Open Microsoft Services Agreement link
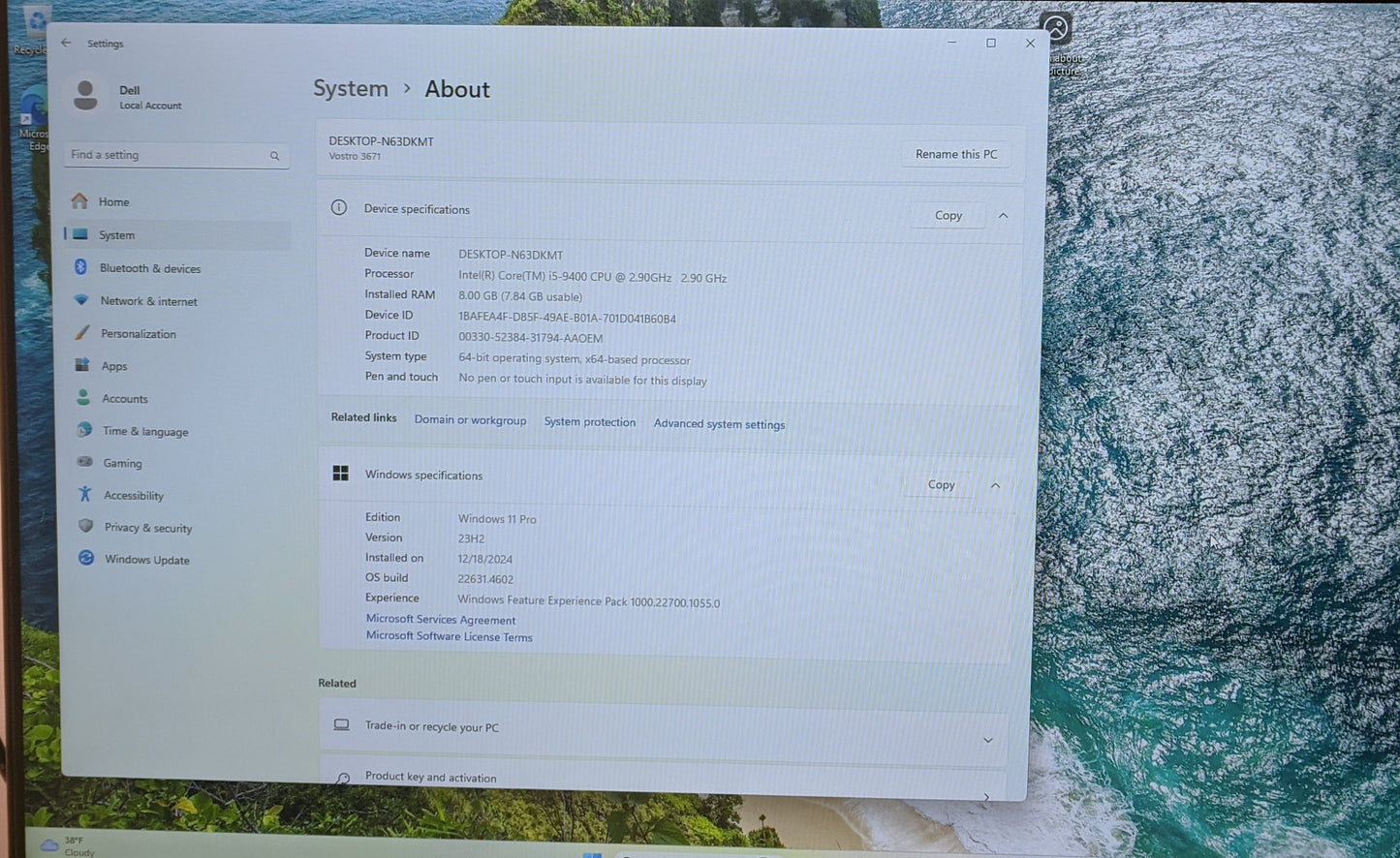Viewport: 1400px width, 858px height. point(441,619)
